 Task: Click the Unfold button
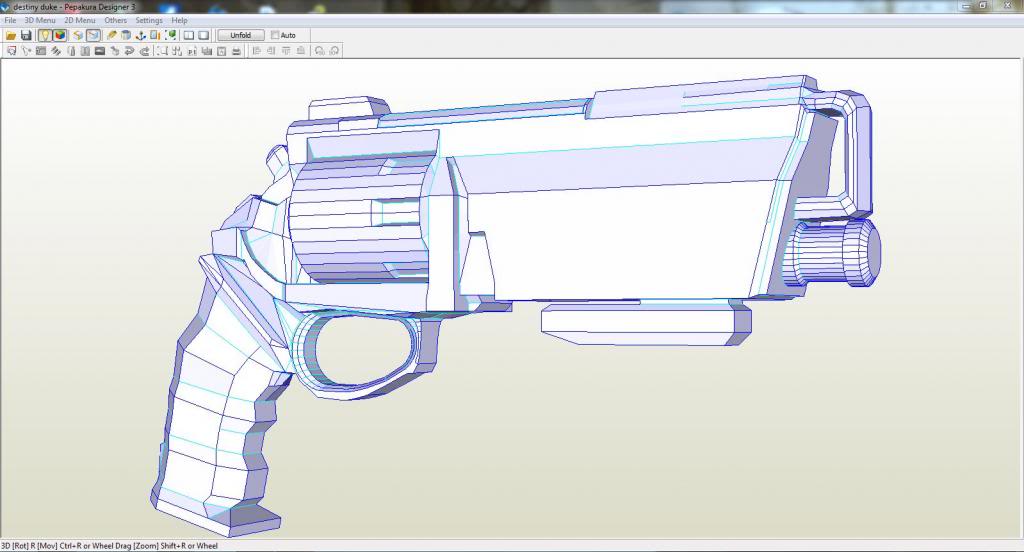240,35
